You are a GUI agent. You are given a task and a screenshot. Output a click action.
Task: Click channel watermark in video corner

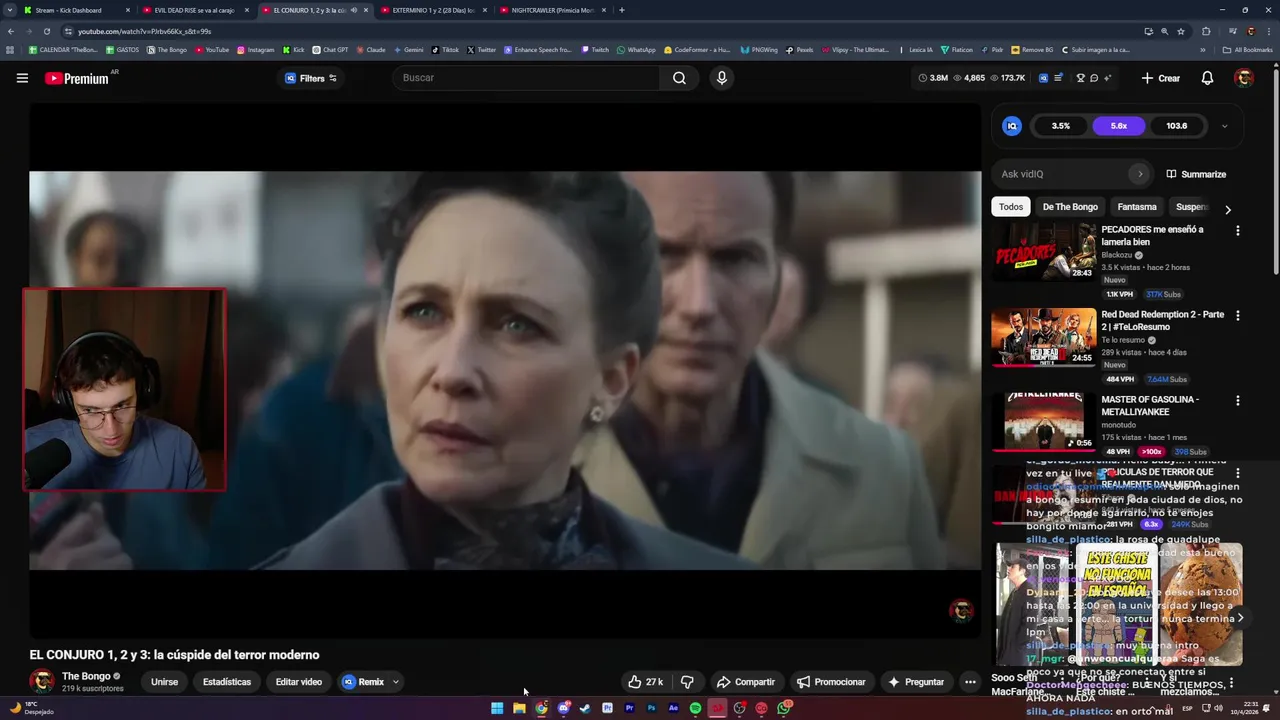tap(961, 610)
